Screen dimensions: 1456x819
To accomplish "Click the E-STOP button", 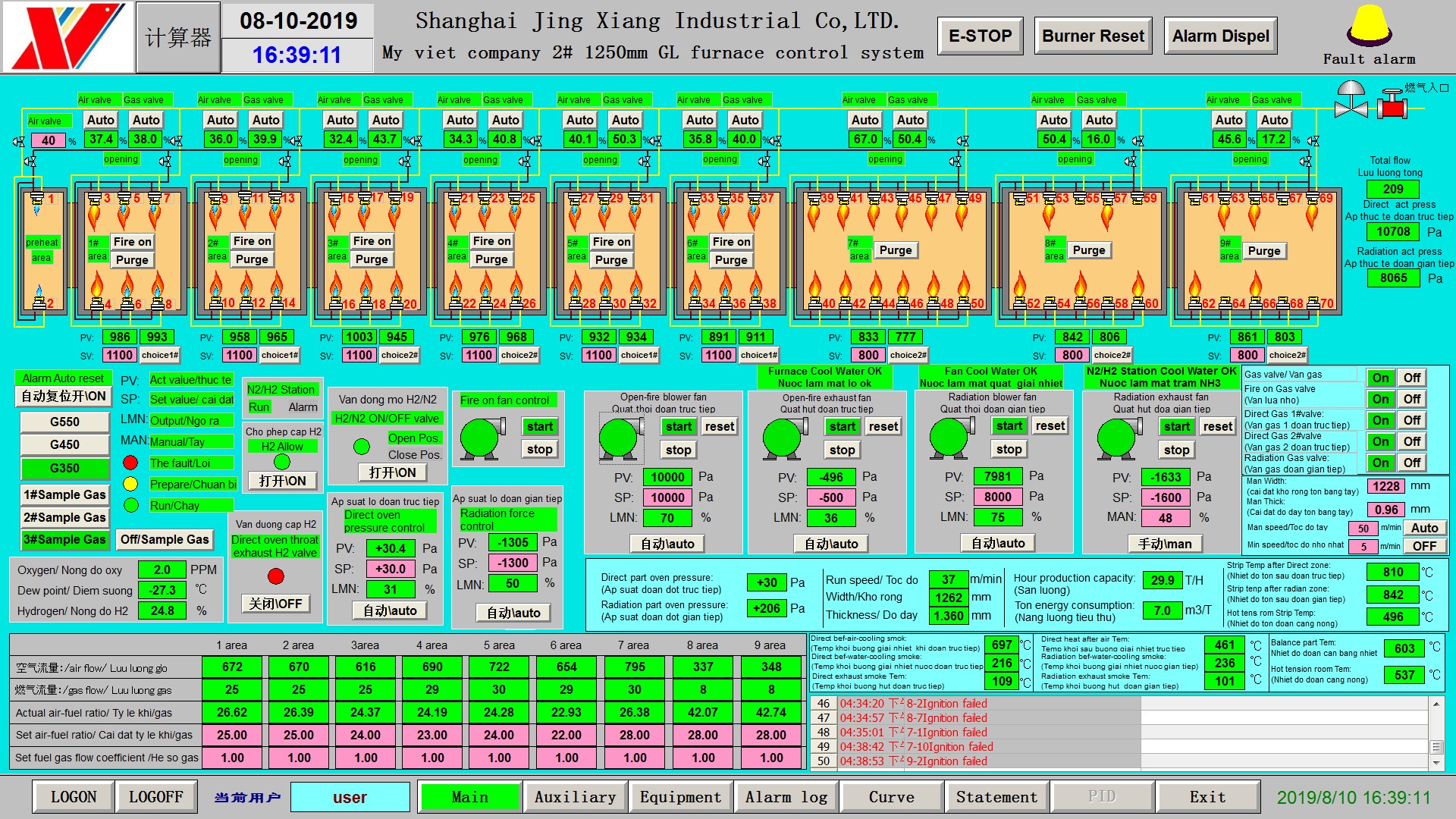I will [980, 36].
